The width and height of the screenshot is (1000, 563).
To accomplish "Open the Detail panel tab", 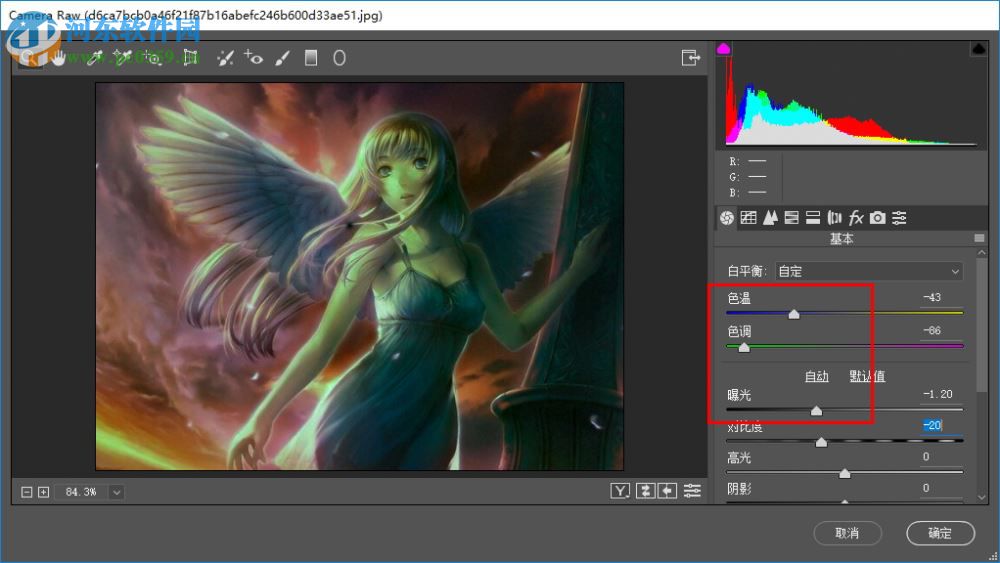I will pos(770,218).
